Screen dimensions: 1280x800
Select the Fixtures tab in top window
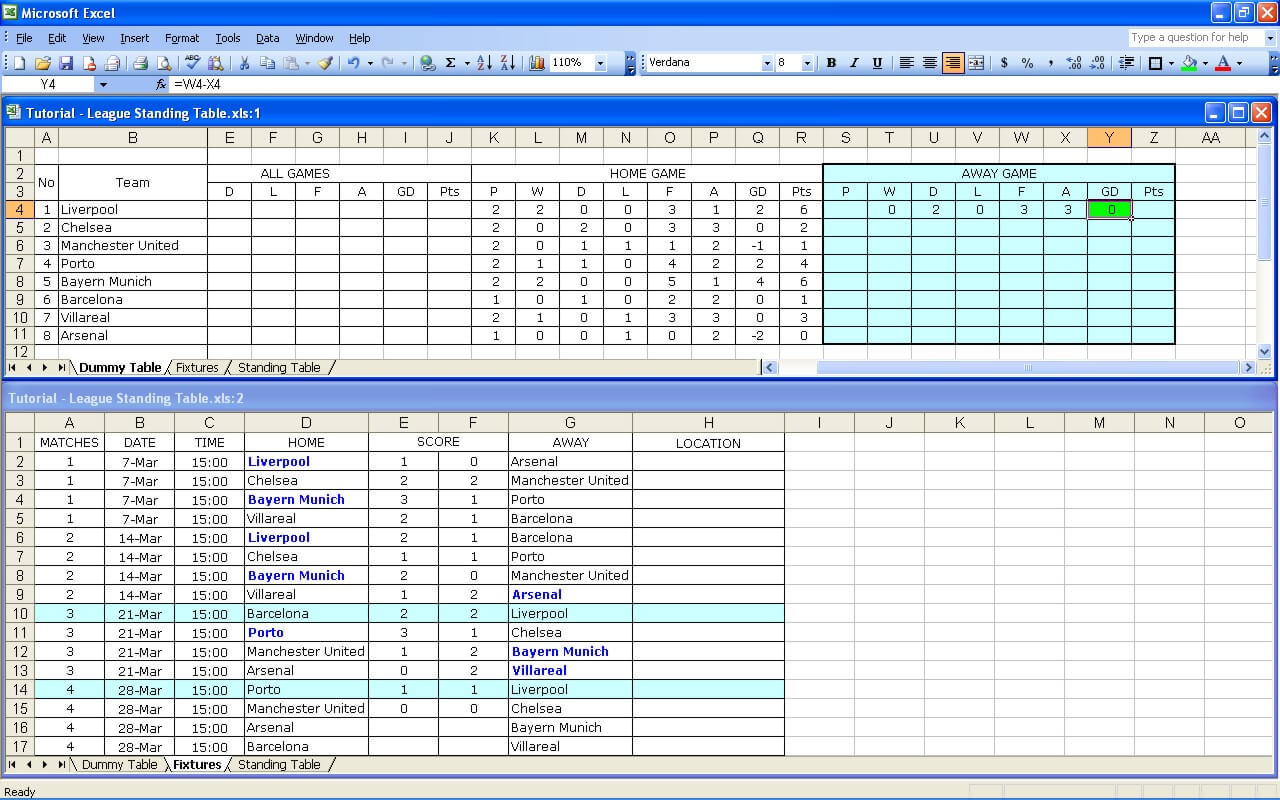tap(197, 367)
